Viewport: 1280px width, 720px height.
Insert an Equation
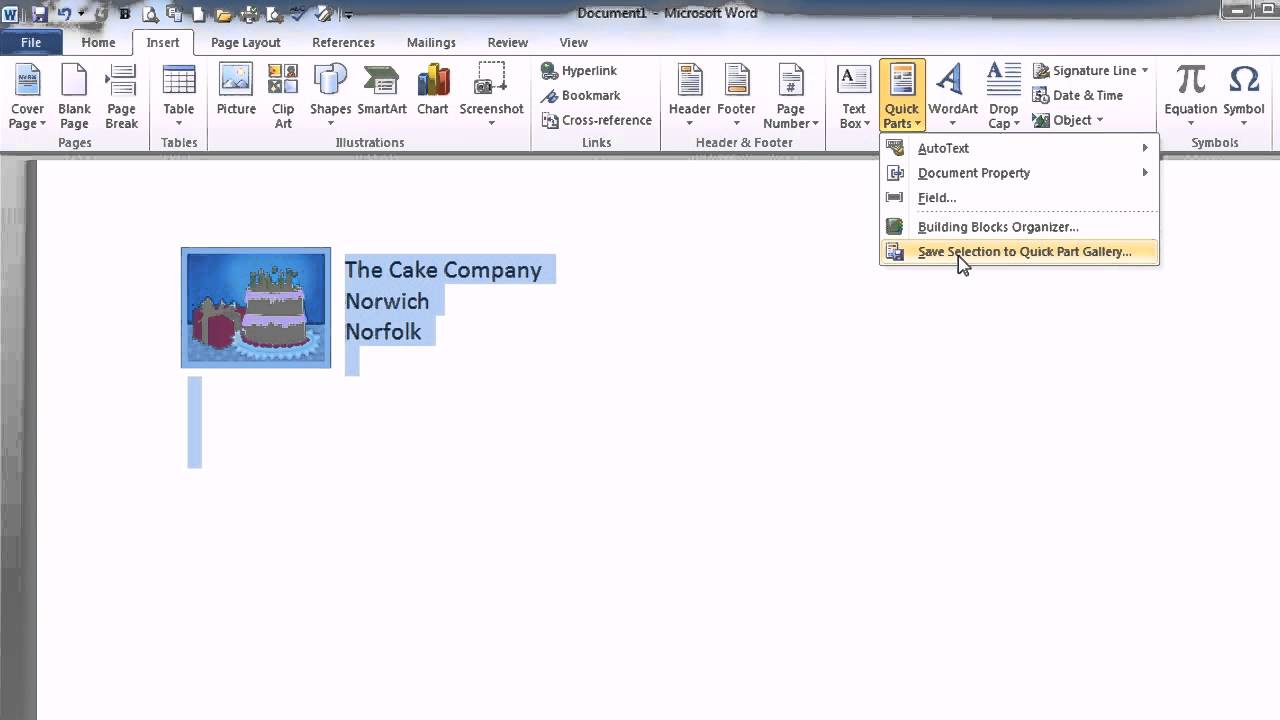[1190, 96]
